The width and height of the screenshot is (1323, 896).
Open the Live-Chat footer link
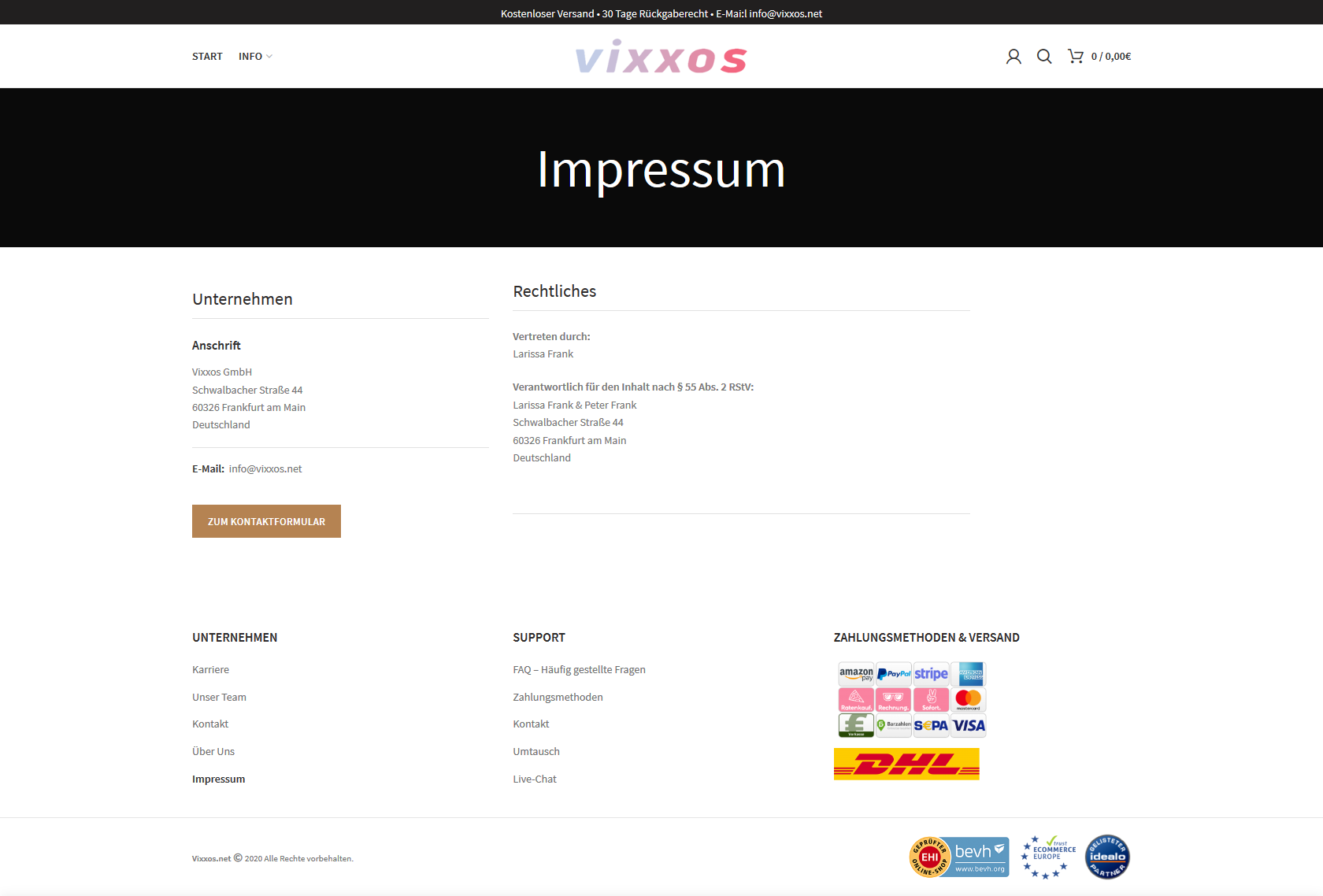[535, 779]
